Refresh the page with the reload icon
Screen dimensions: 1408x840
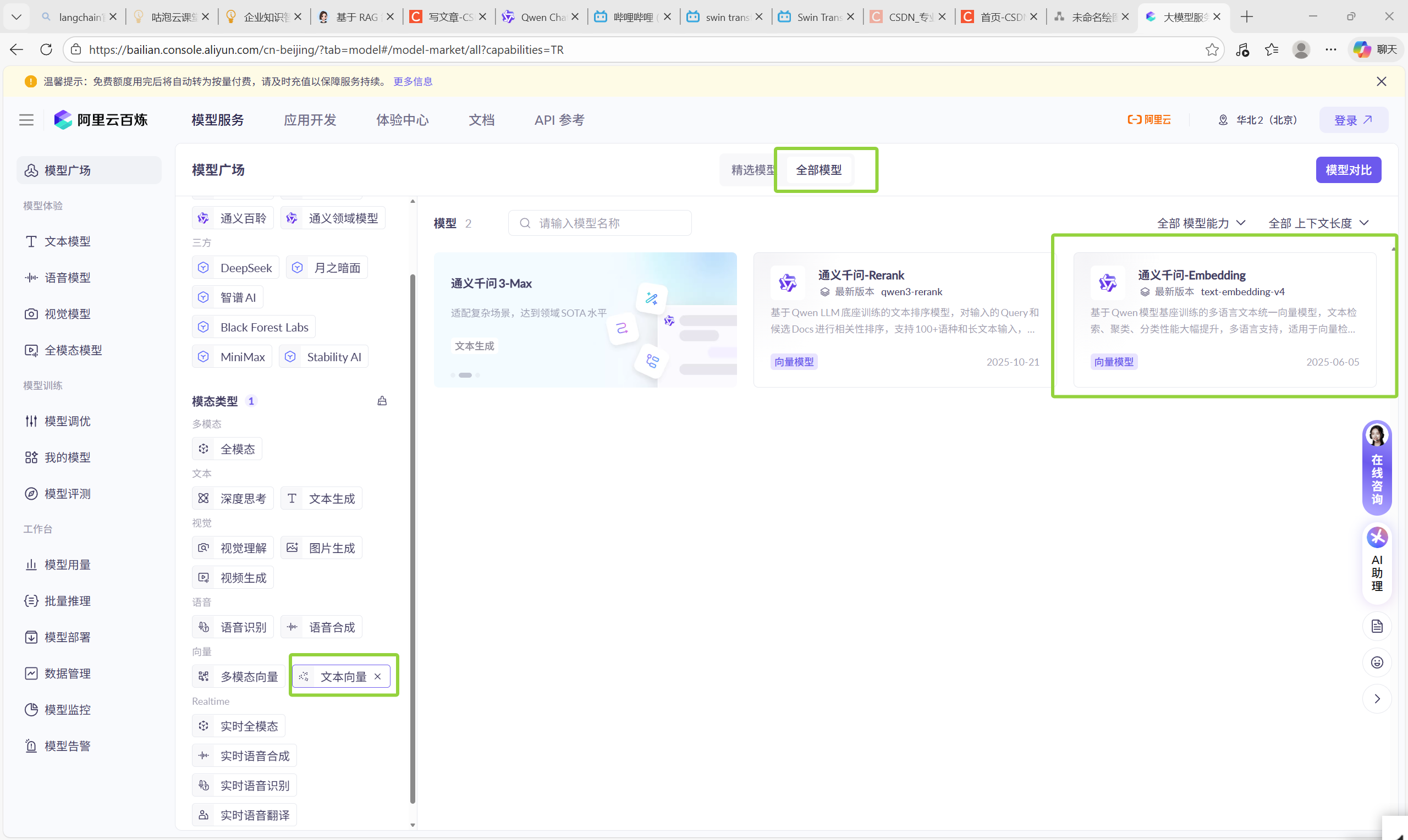[46, 50]
